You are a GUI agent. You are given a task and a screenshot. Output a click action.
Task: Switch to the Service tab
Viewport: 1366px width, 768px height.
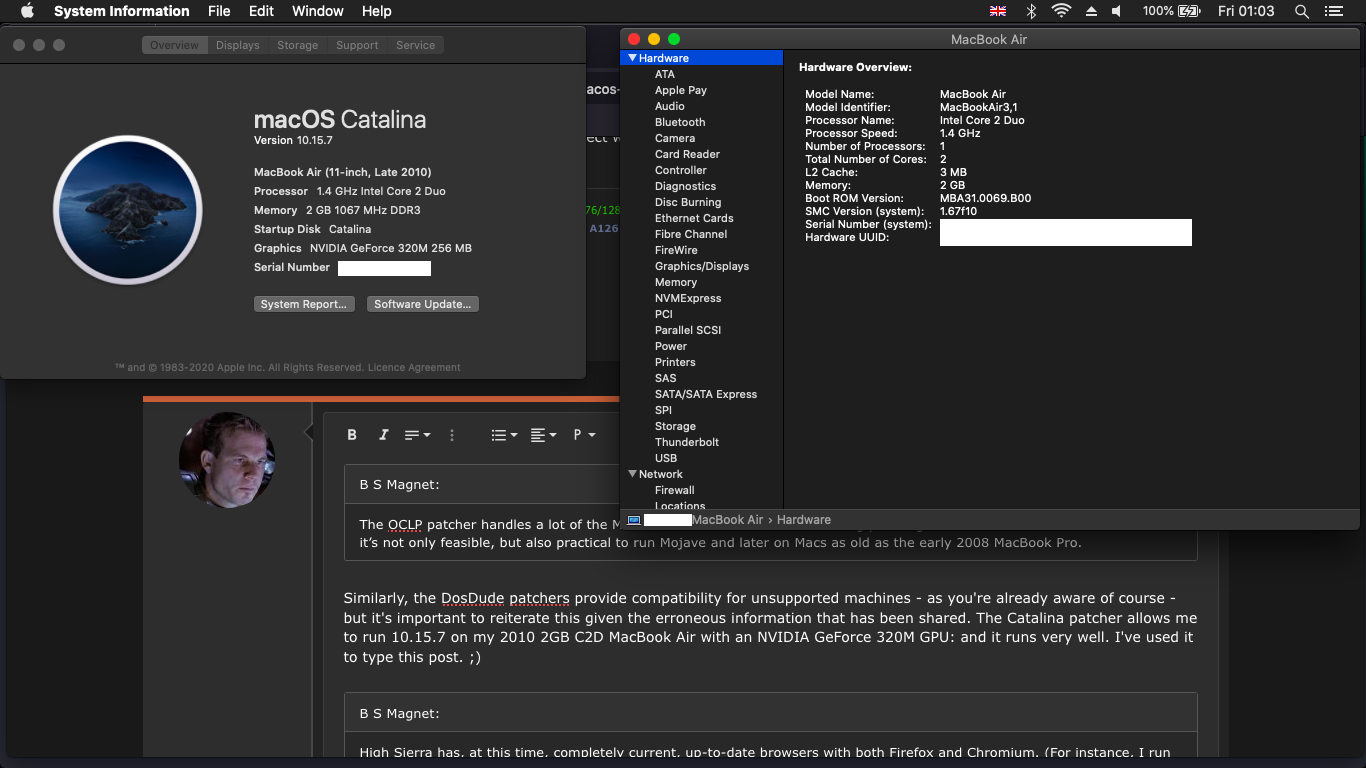416,45
